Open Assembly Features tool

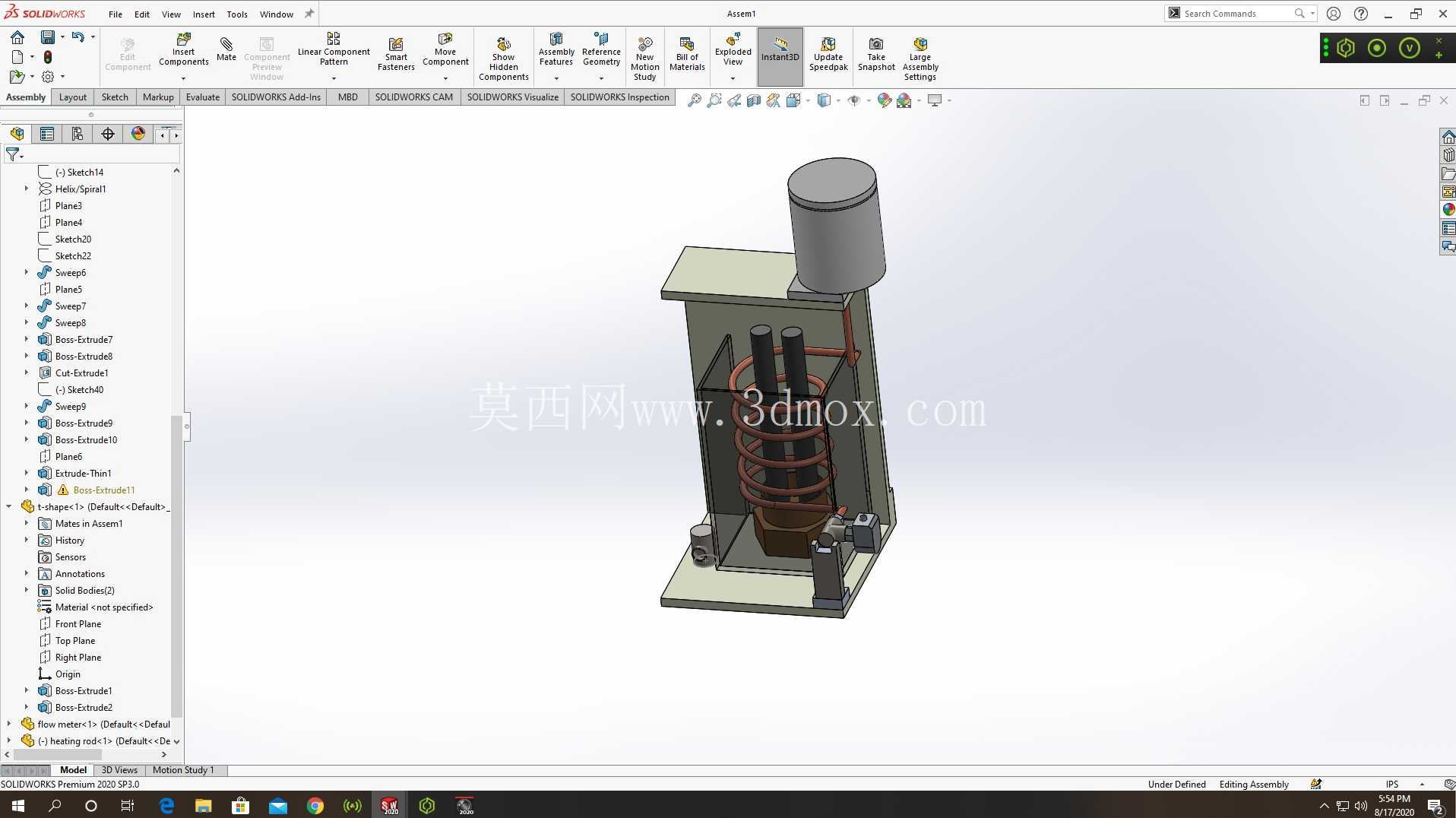click(x=556, y=49)
